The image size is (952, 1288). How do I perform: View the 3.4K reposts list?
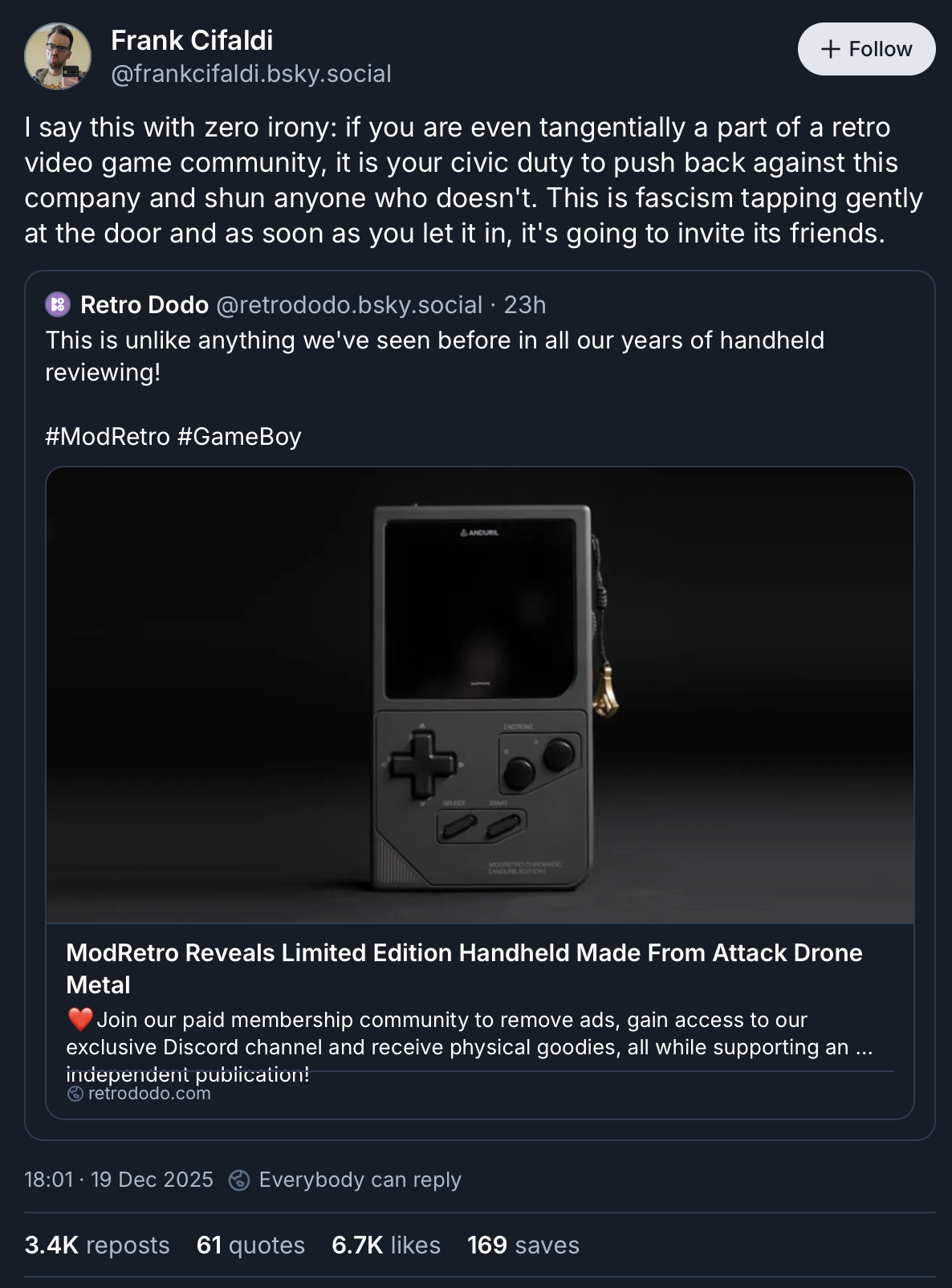[x=97, y=1245]
